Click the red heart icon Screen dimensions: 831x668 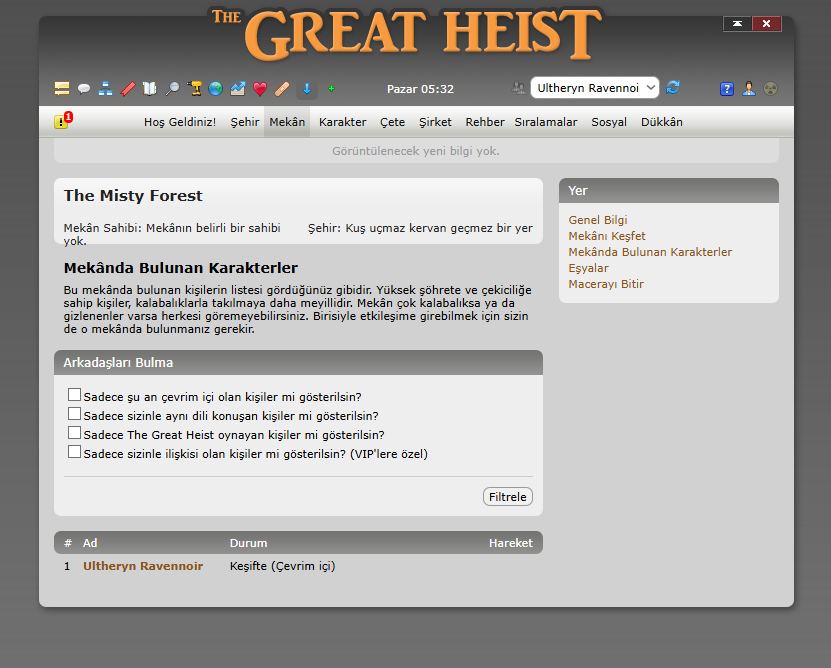(x=260, y=89)
